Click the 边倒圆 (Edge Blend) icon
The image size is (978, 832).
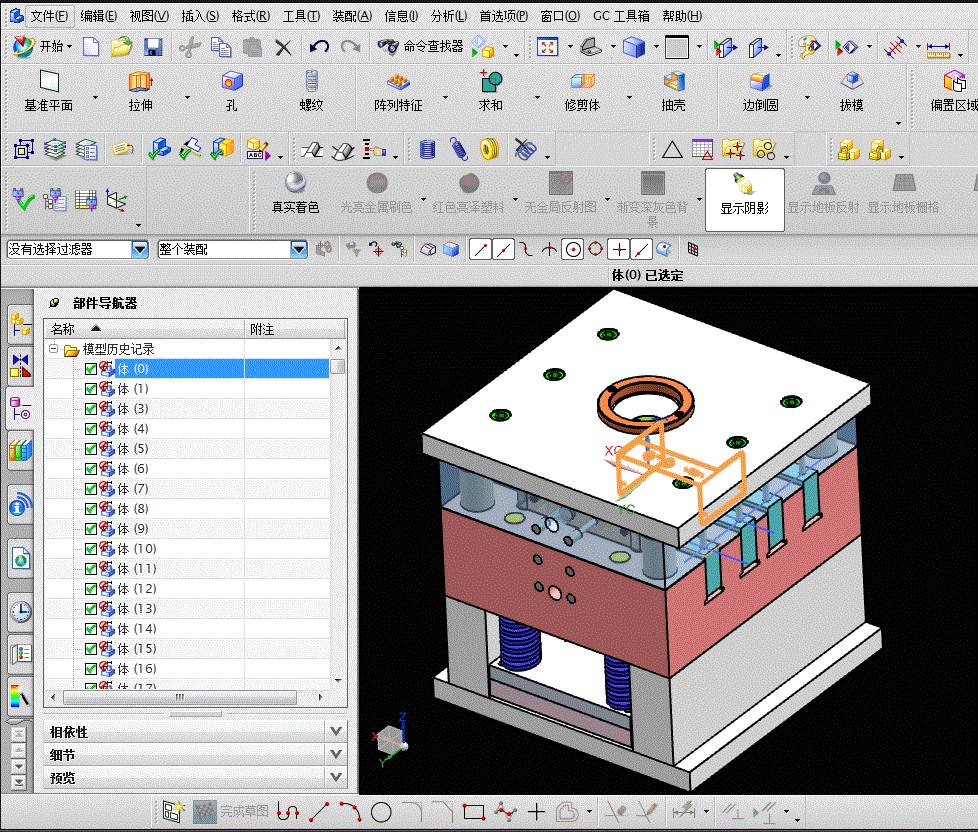tap(760, 83)
